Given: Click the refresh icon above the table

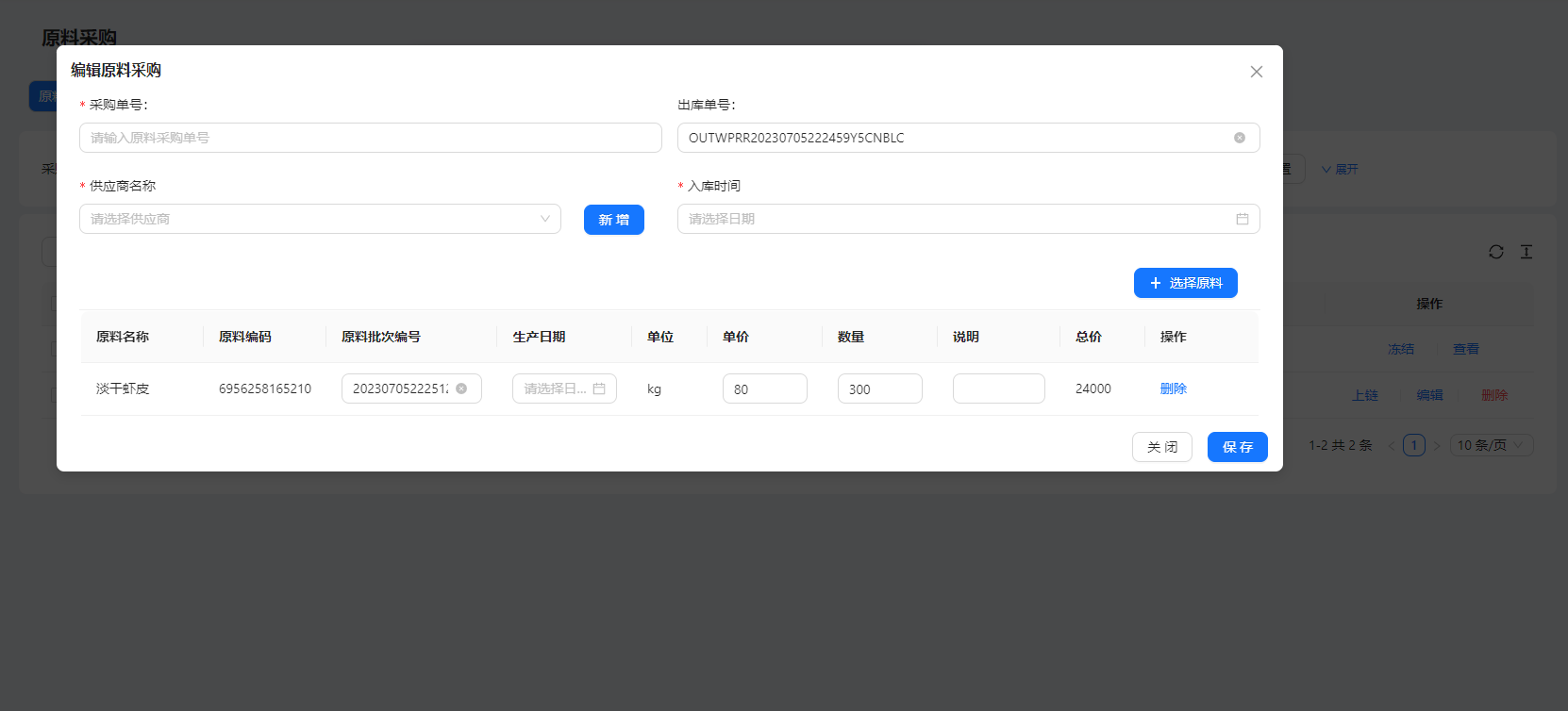Looking at the screenshot, I should 1495,252.
